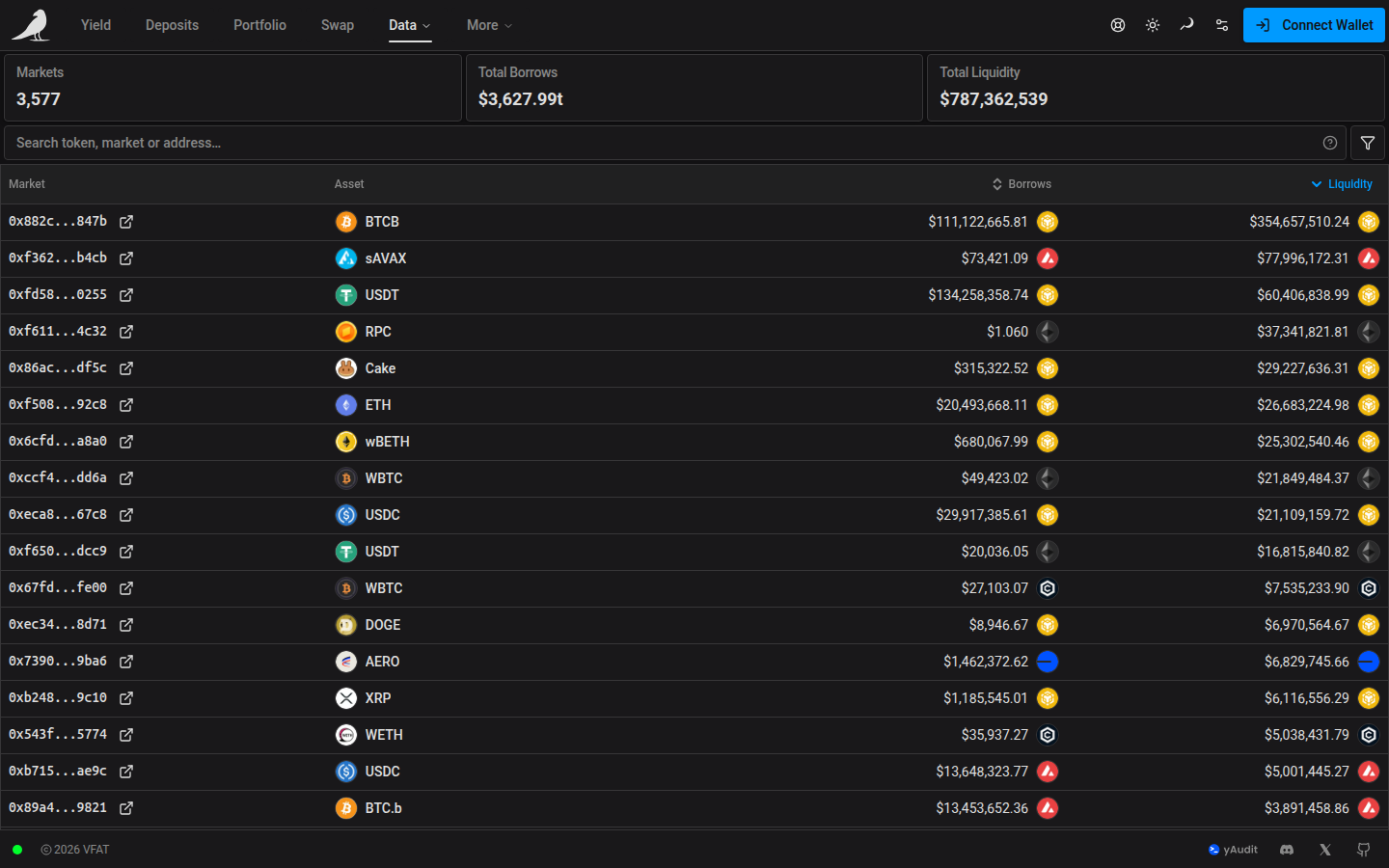Click the search help question icon

point(1330,143)
